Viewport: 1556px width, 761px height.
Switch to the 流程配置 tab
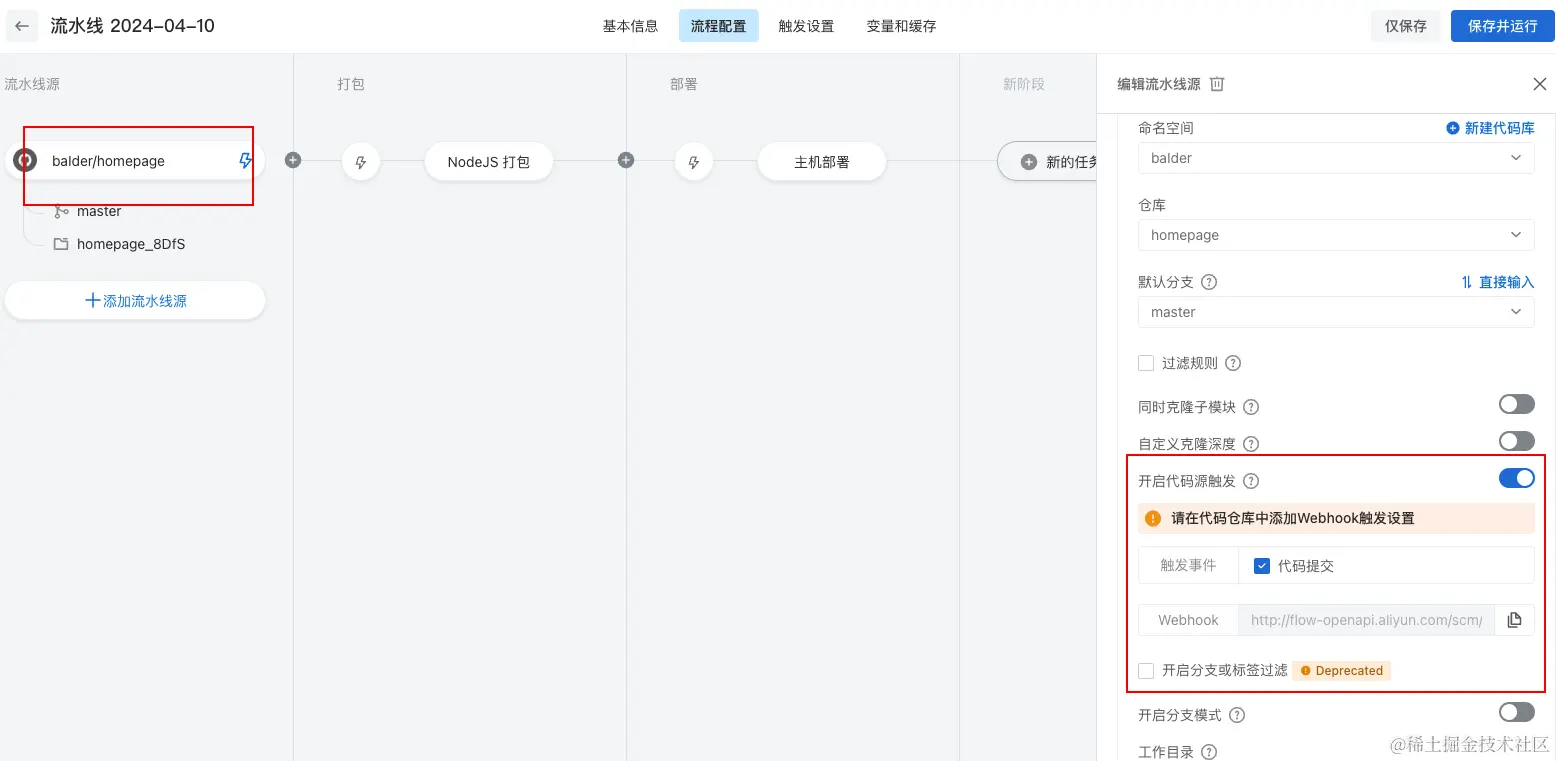(x=718, y=26)
